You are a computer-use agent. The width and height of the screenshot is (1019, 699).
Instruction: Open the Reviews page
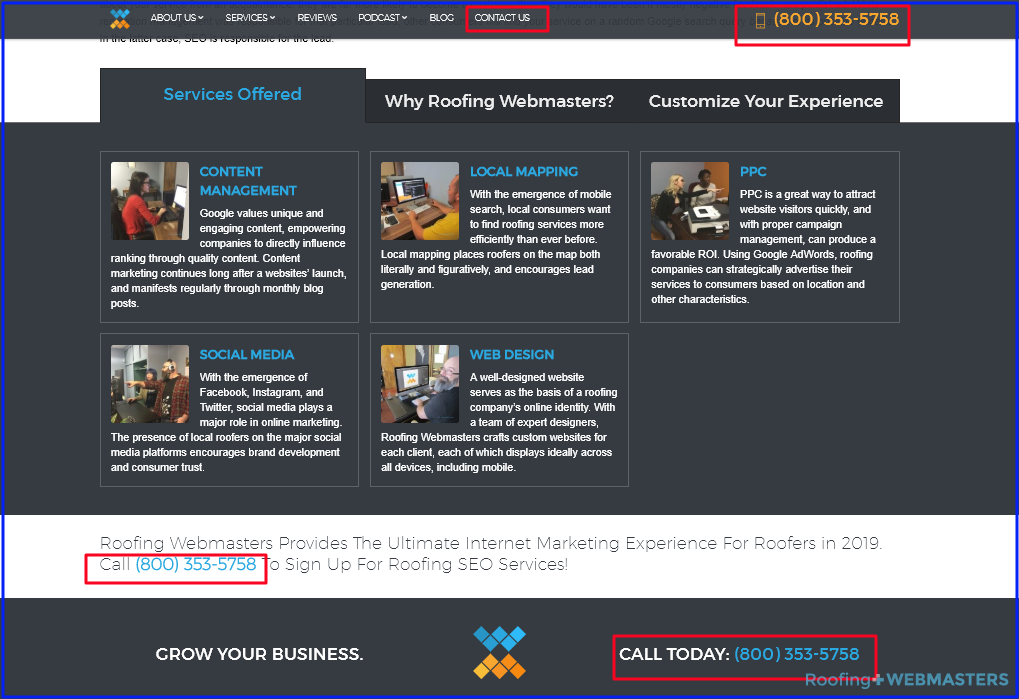pos(317,18)
